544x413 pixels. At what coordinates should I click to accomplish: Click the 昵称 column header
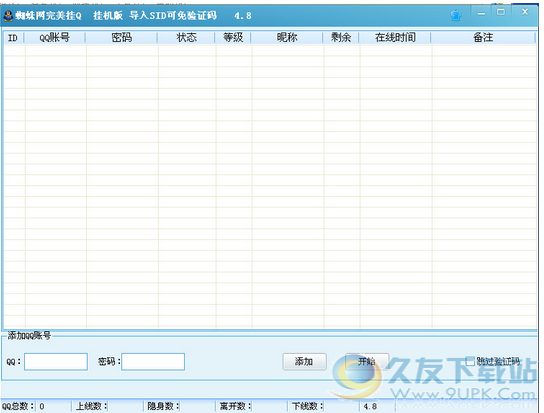click(287, 37)
